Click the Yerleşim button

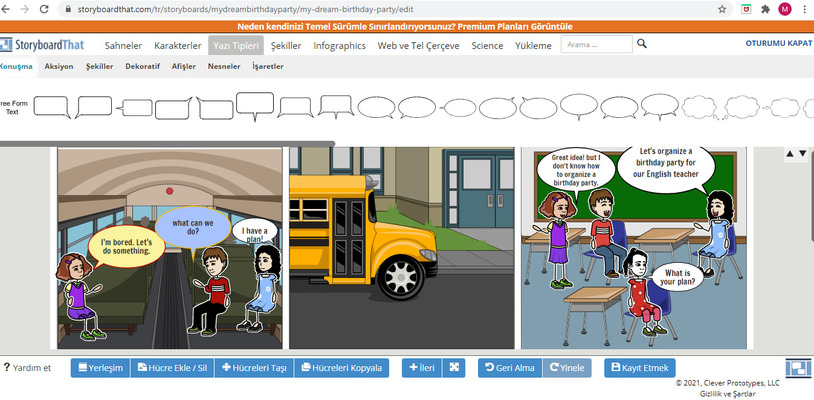101,368
